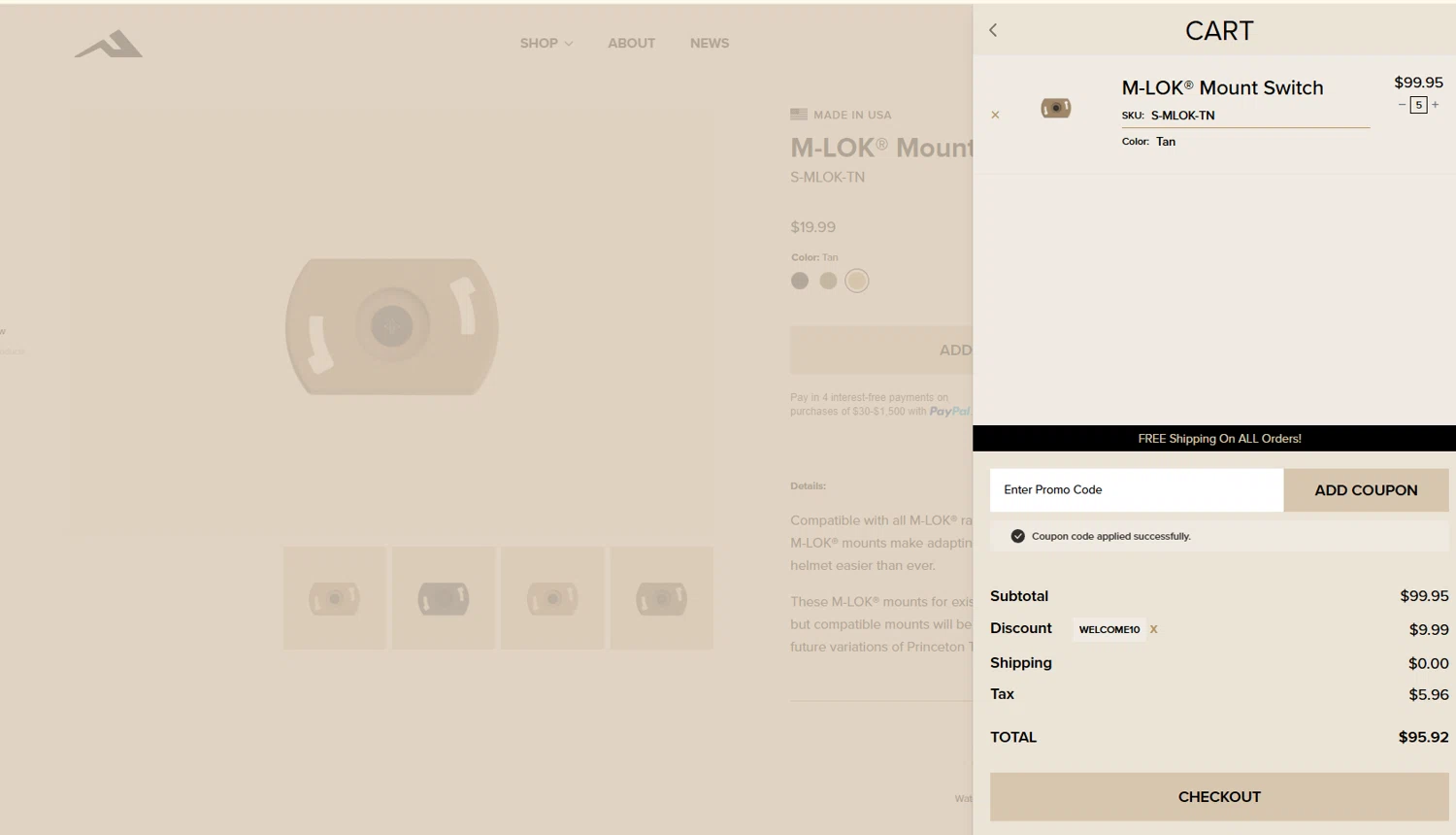Click the partially hidden ADD button
Image resolution: width=1456 pixels, height=835 pixels.
(x=881, y=350)
